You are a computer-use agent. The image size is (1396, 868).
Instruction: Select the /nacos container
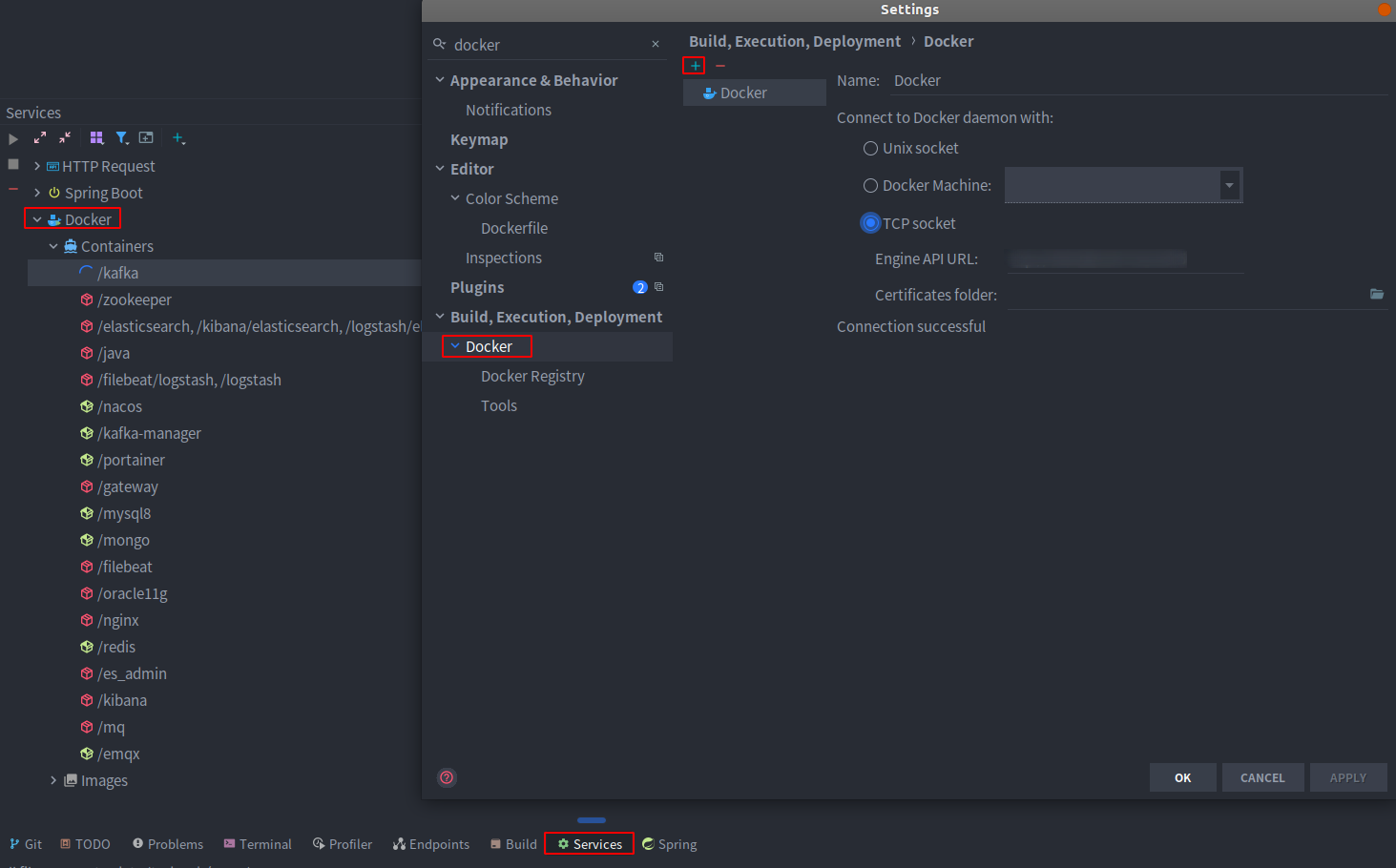click(x=119, y=406)
